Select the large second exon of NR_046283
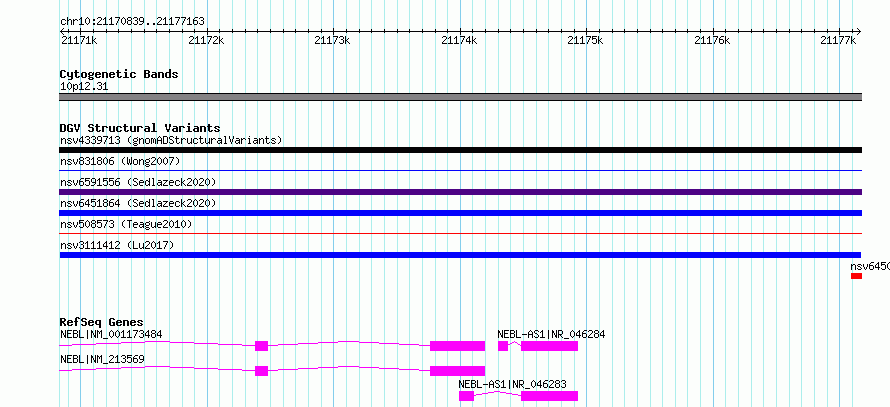 pos(549,396)
